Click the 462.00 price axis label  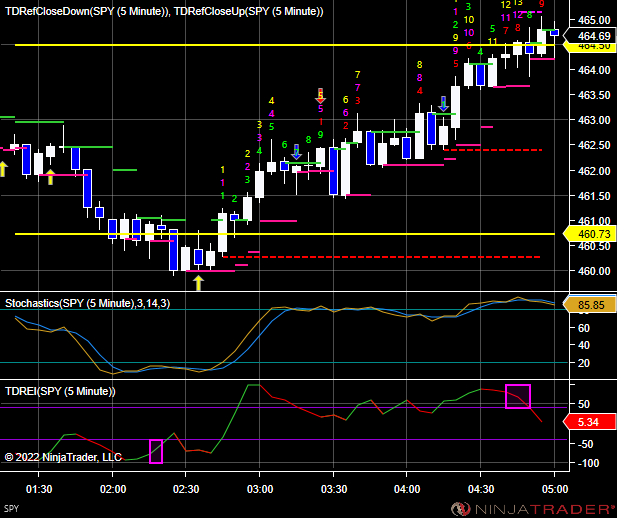tap(594, 171)
